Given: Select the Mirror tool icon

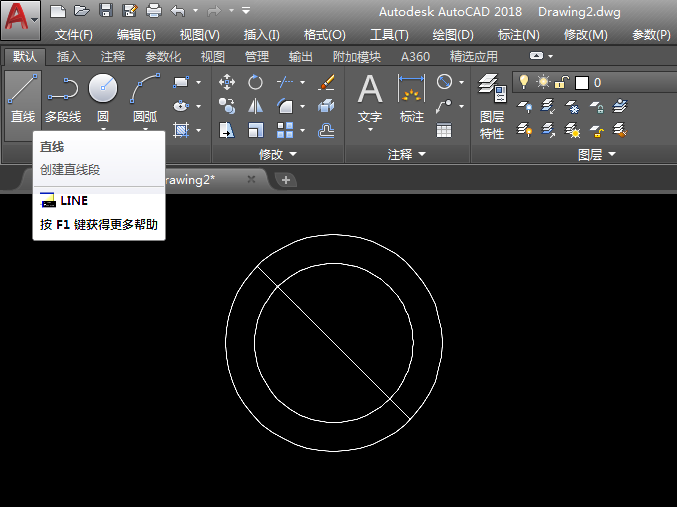Looking at the screenshot, I should [256, 106].
